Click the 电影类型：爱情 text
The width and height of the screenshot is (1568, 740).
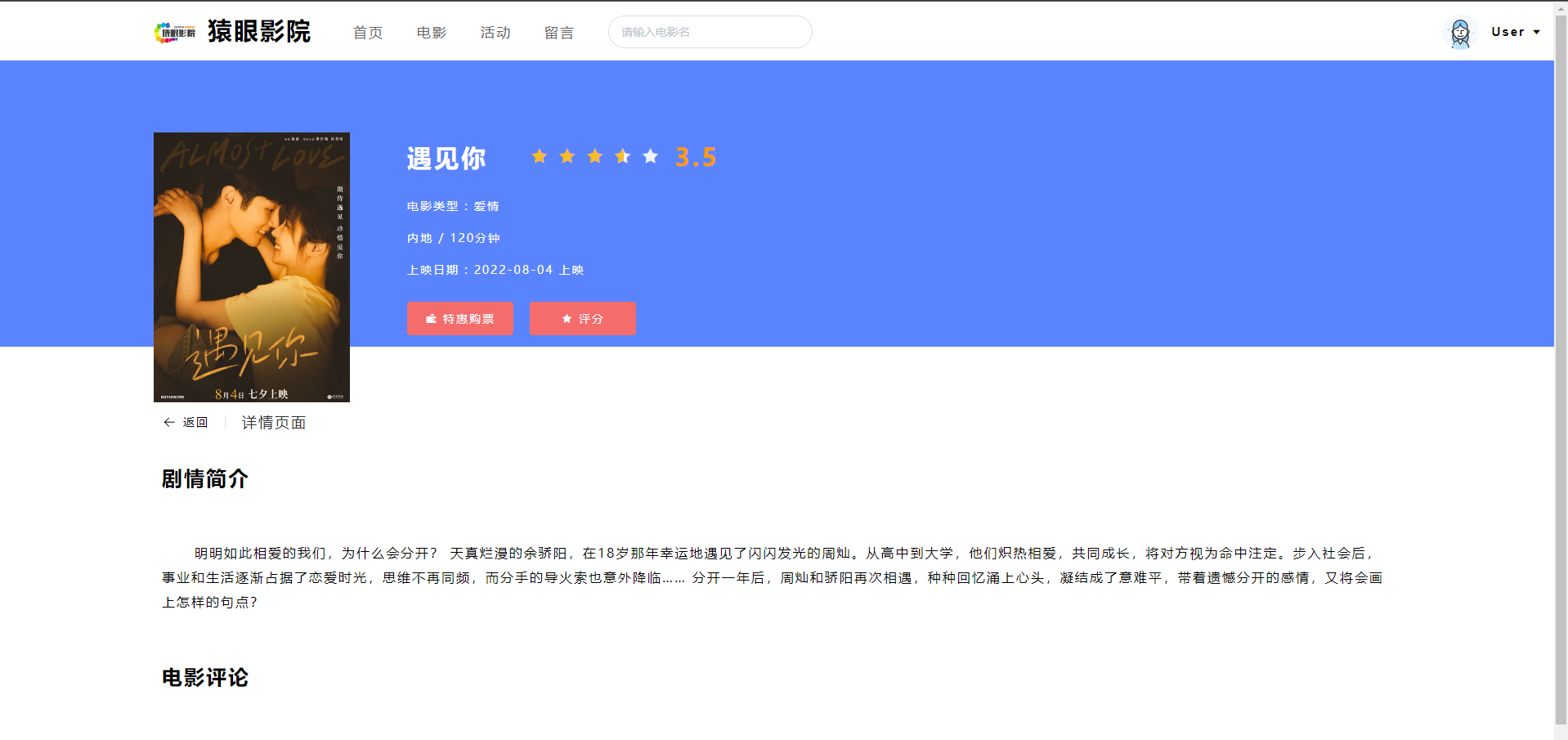pyautogui.click(x=453, y=206)
